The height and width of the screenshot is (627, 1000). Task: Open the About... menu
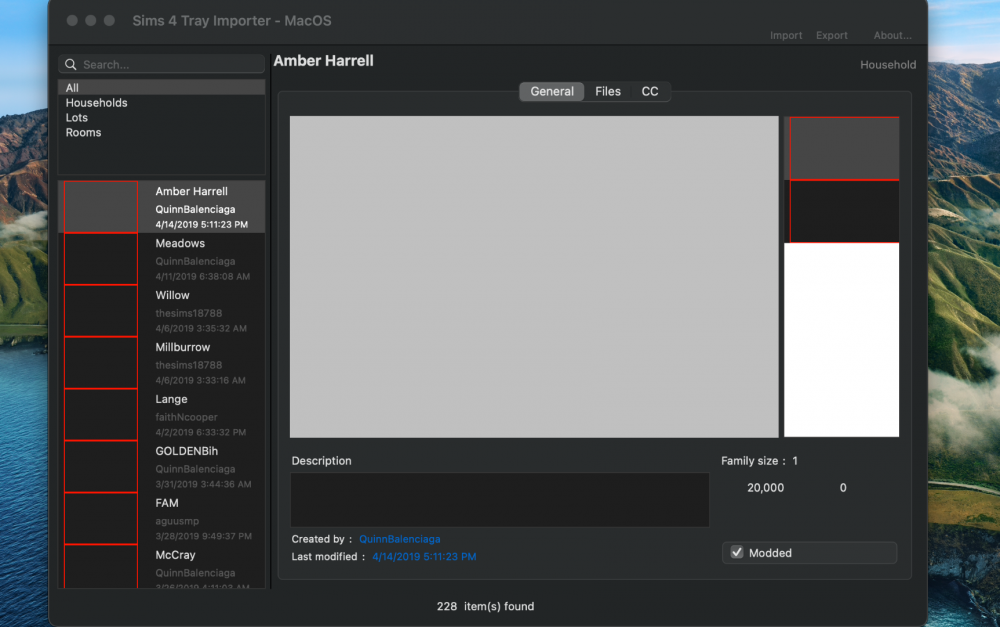[892, 35]
